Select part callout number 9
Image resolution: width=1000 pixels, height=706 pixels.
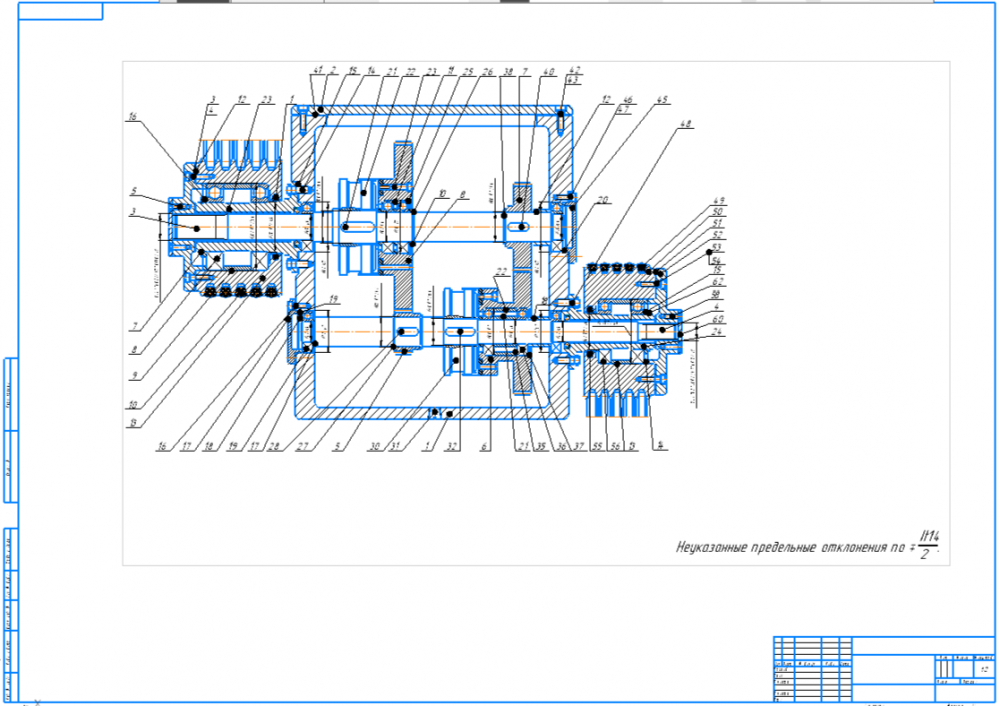(x=133, y=377)
